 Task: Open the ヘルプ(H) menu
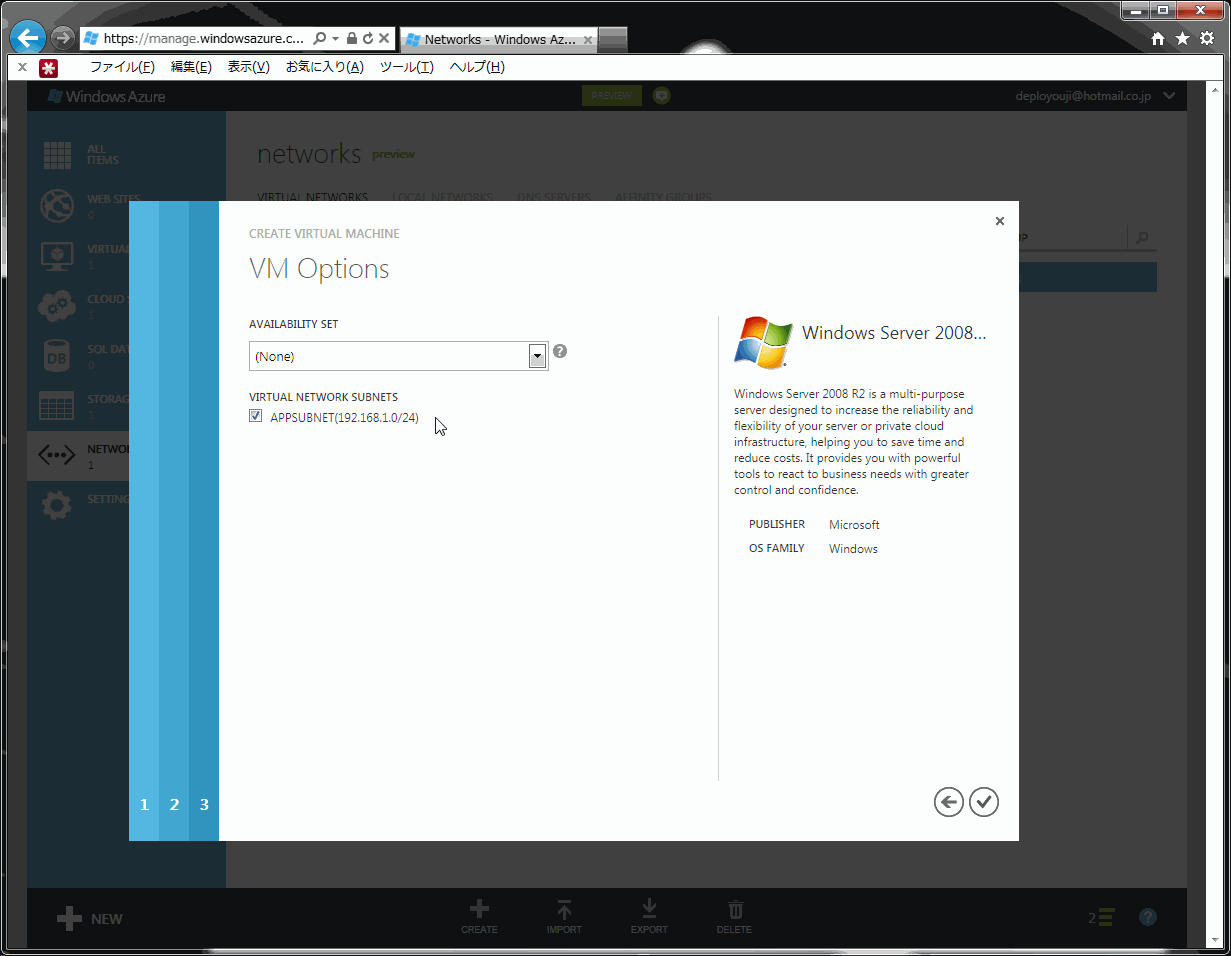tap(477, 67)
